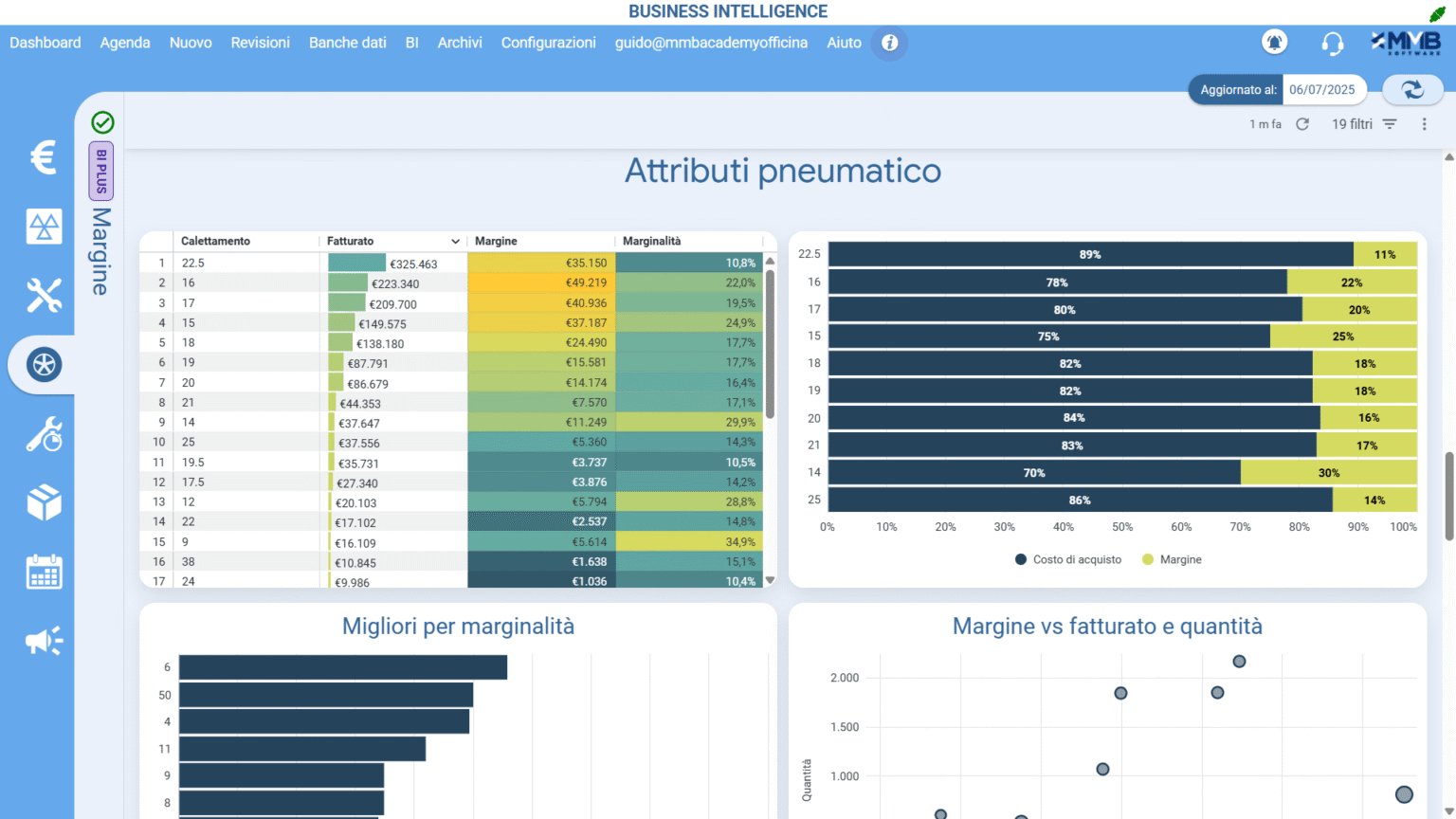Toggle the Costo di acquisto legend item
Screen dimensions: 1456x819
(x=1068, y=560)
